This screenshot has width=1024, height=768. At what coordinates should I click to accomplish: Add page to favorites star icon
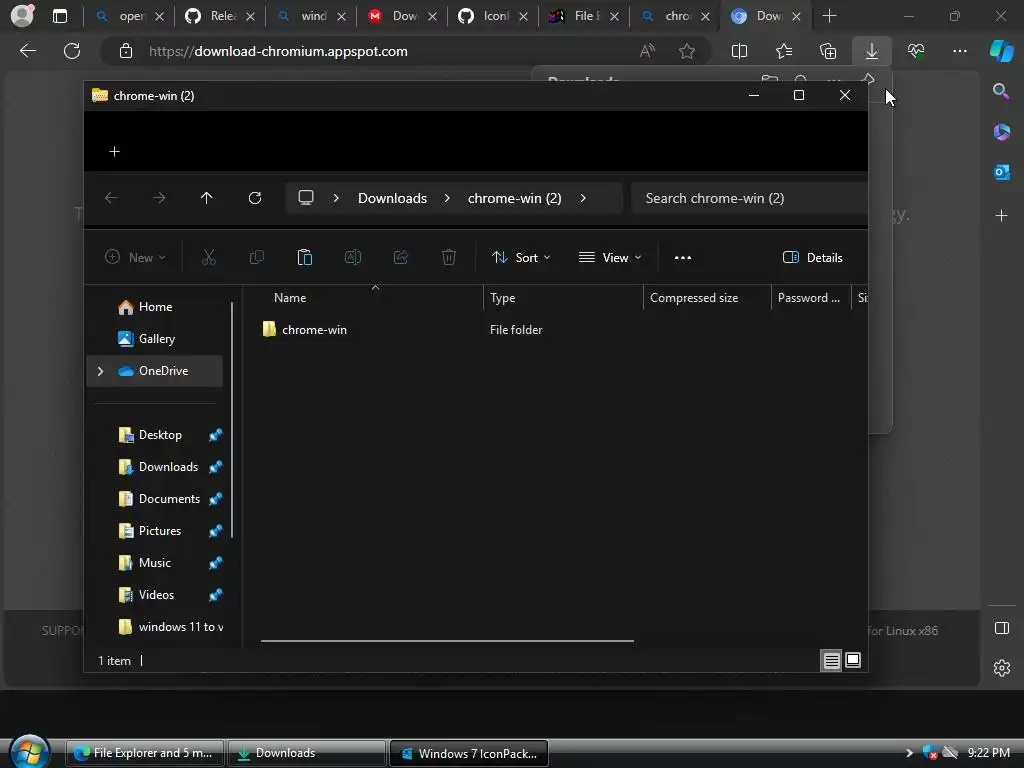686,51
